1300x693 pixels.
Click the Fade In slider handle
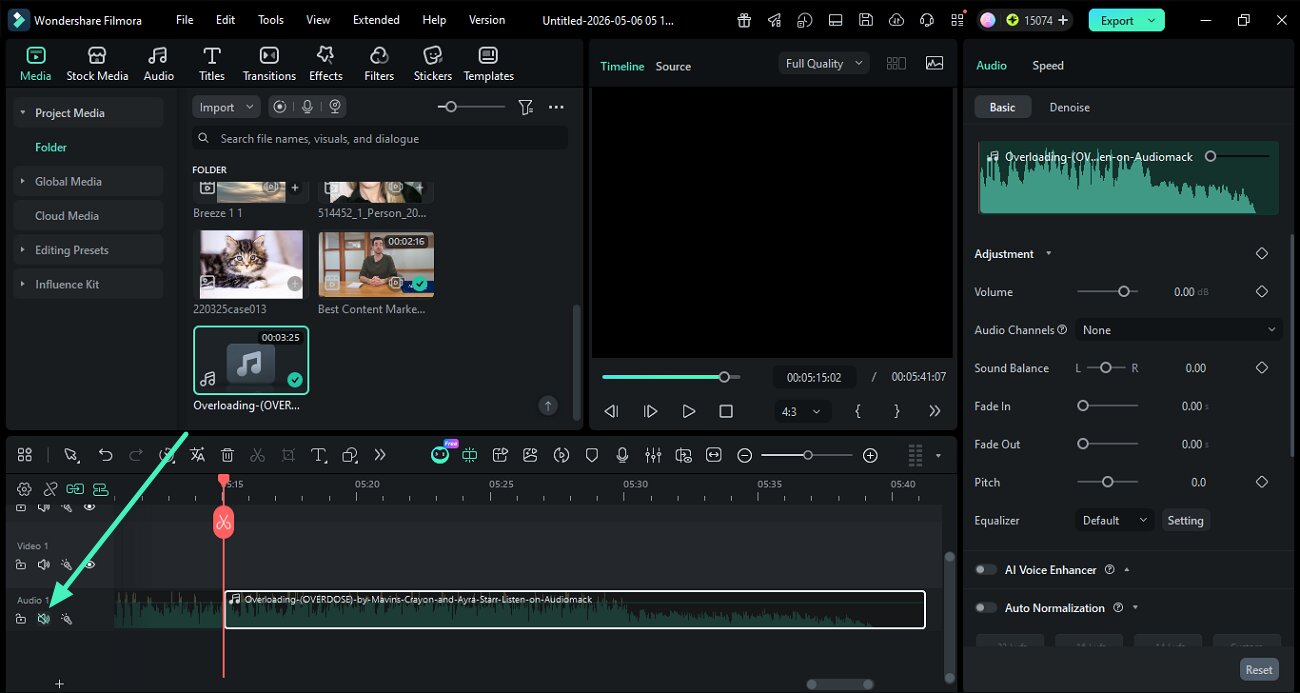(1082, 406)
